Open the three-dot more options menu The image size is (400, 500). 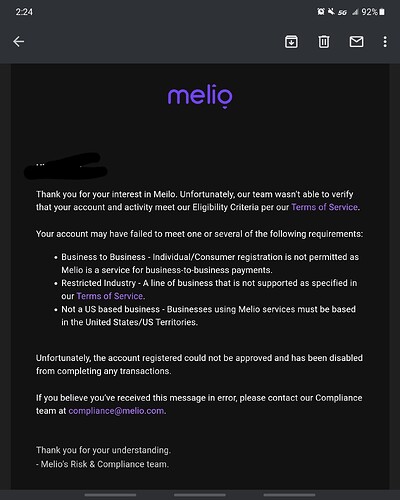[385, 42]
